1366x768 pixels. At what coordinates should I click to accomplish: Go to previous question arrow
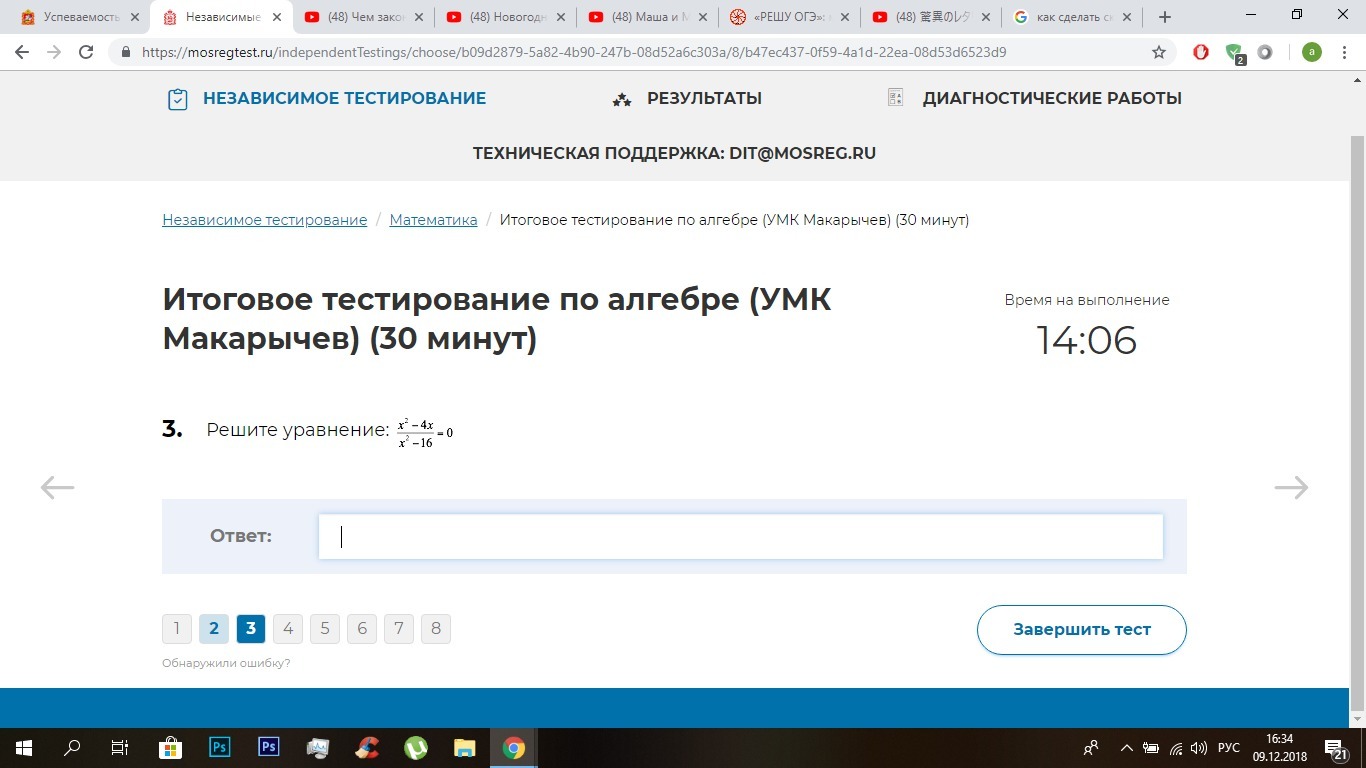(x=57, y=487)
